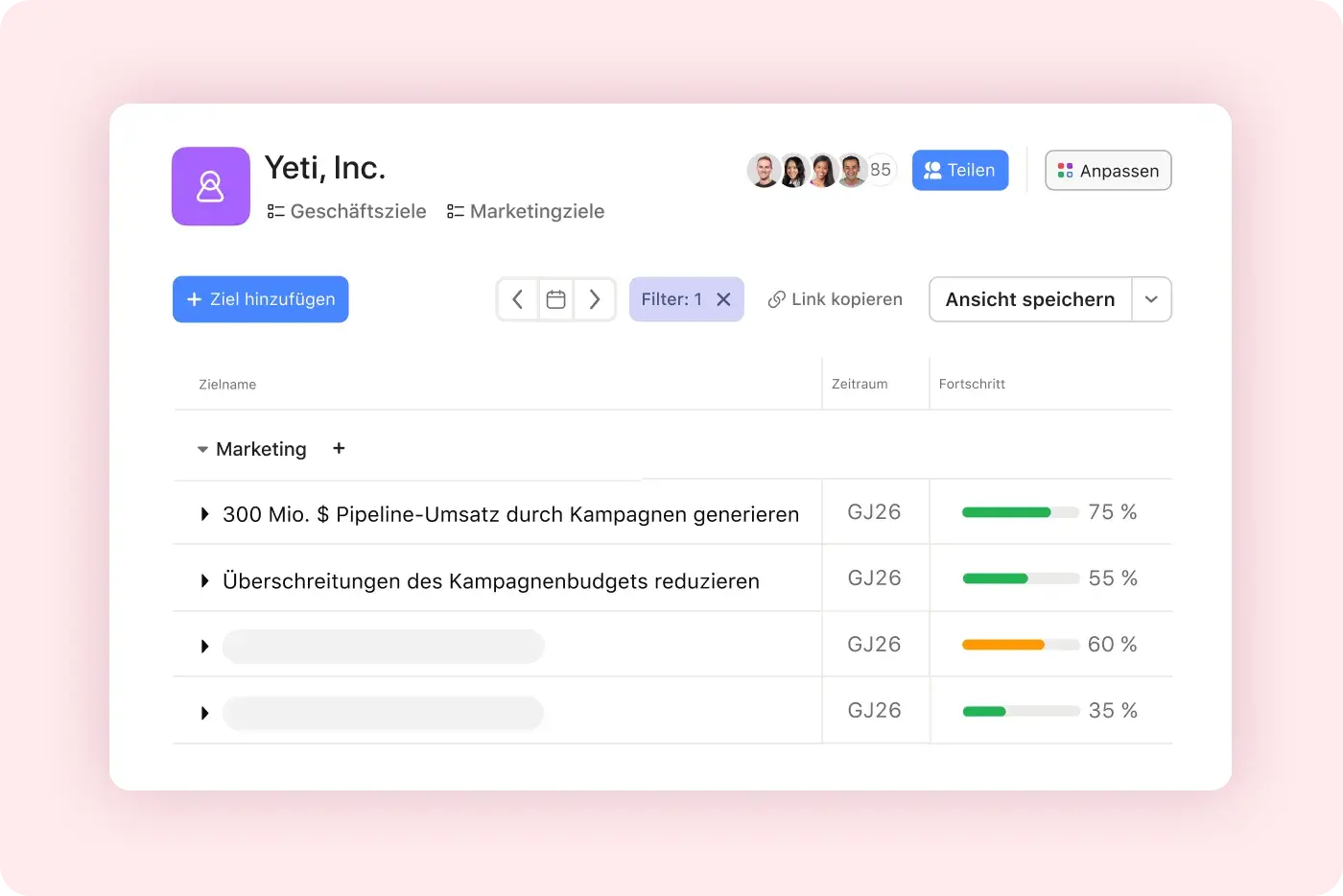Remove the active filter via the X
The width and height of the screenshot is (1343, 896).
pyautogui.click(x=724, y=298)
